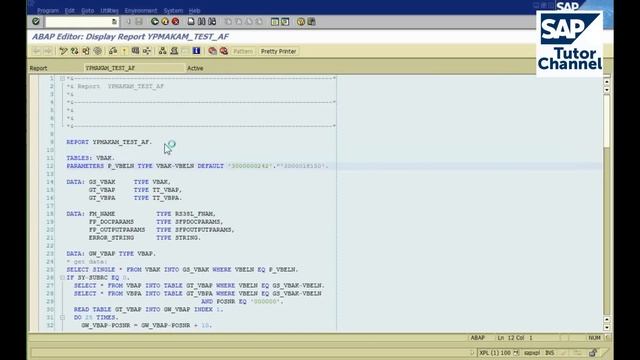Click the Ln 12 Col 1 position indicator

[x=515, y=338]
